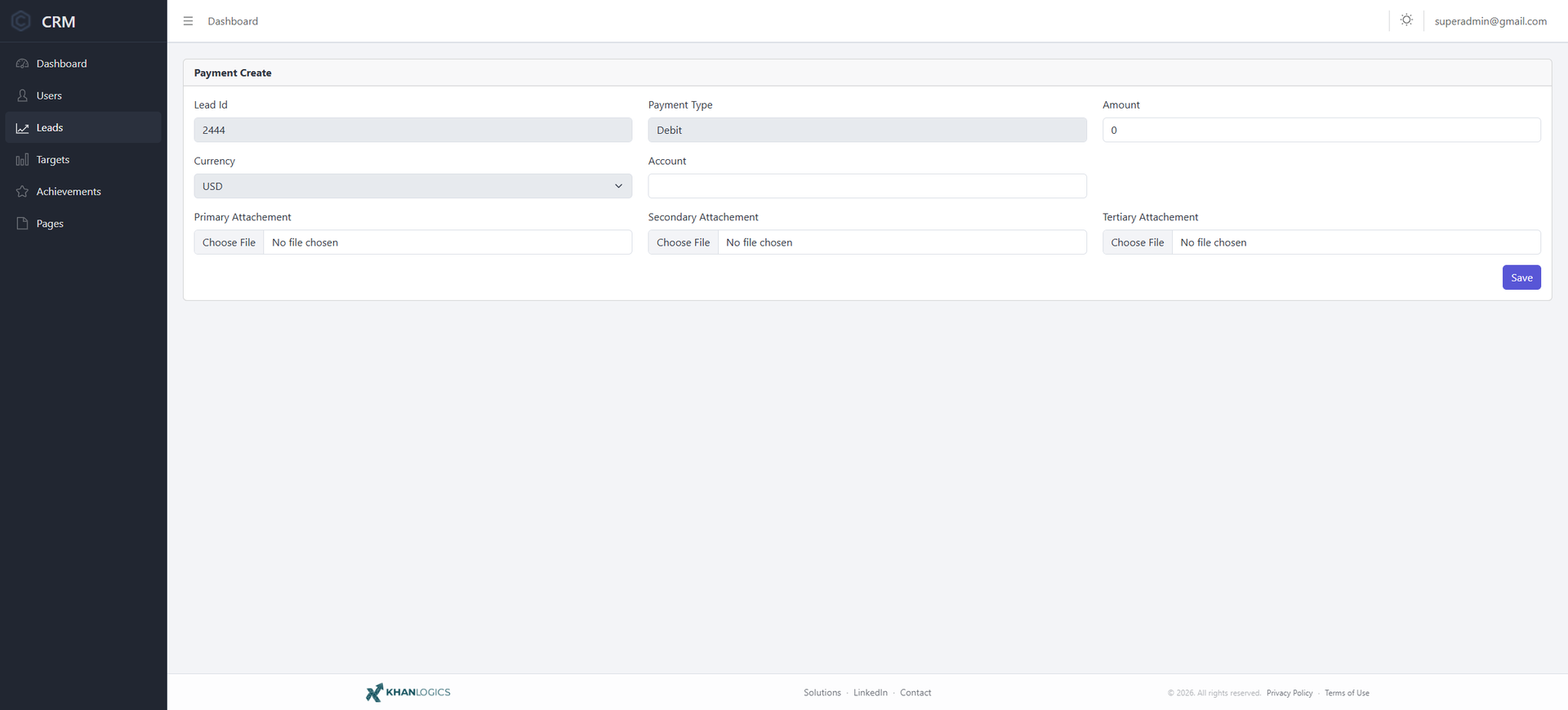The image size is (1568, 710).
Task: Focus the Amount input field
Action: (x=1321, y=130)
